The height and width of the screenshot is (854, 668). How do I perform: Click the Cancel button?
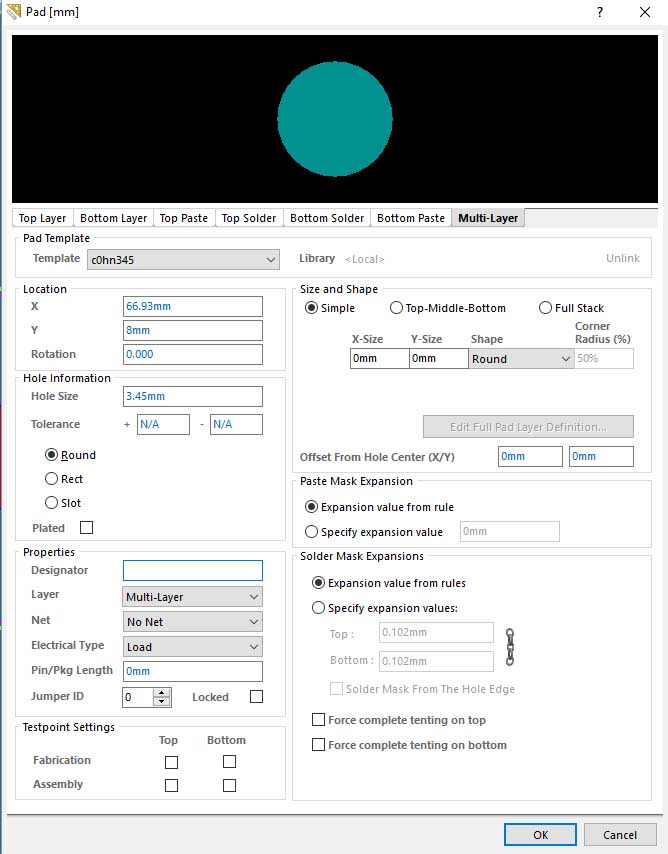click(x=620, y=834)
